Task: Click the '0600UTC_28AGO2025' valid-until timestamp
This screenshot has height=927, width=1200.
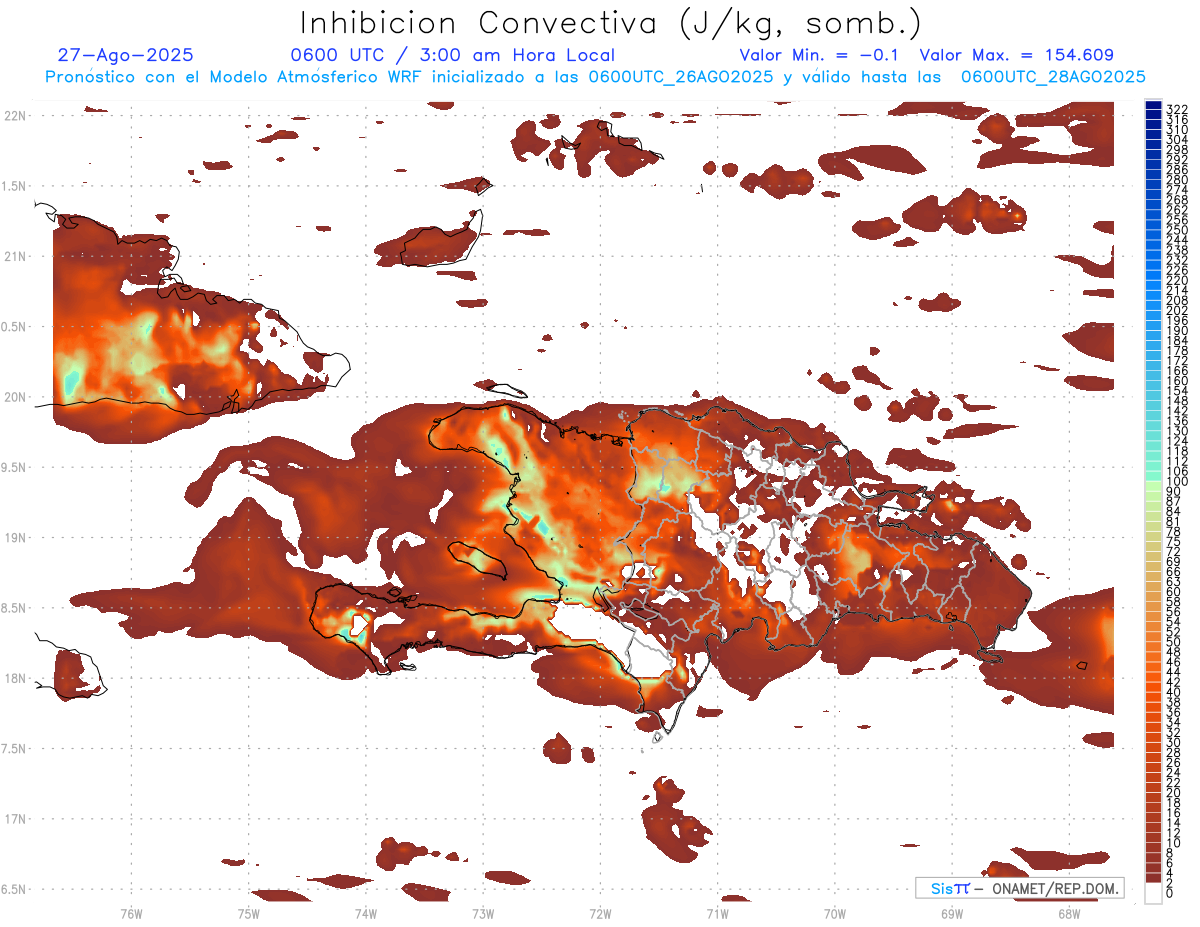Action: (1053, 77)
